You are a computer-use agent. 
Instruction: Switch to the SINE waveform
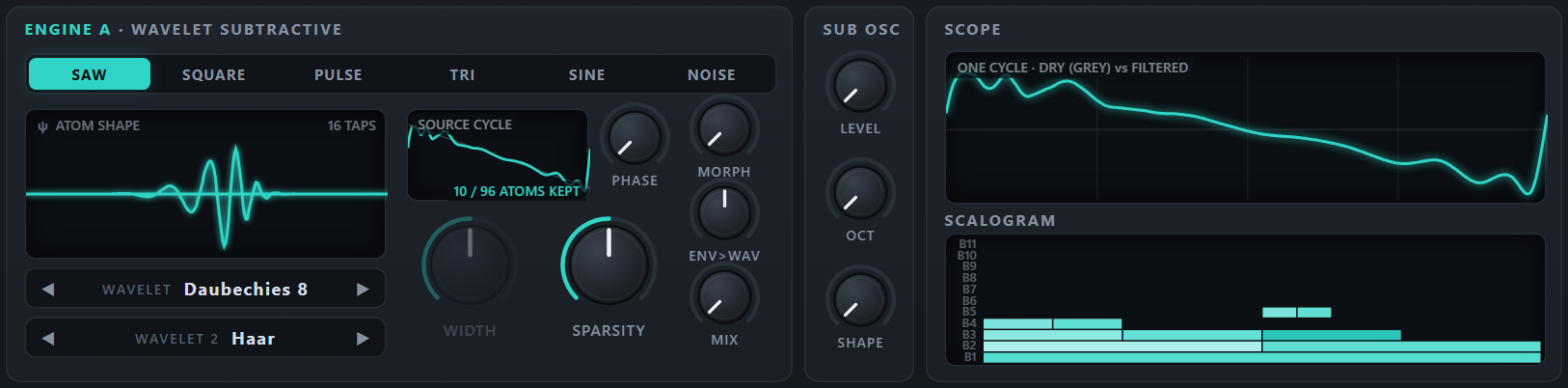[587, 74]
